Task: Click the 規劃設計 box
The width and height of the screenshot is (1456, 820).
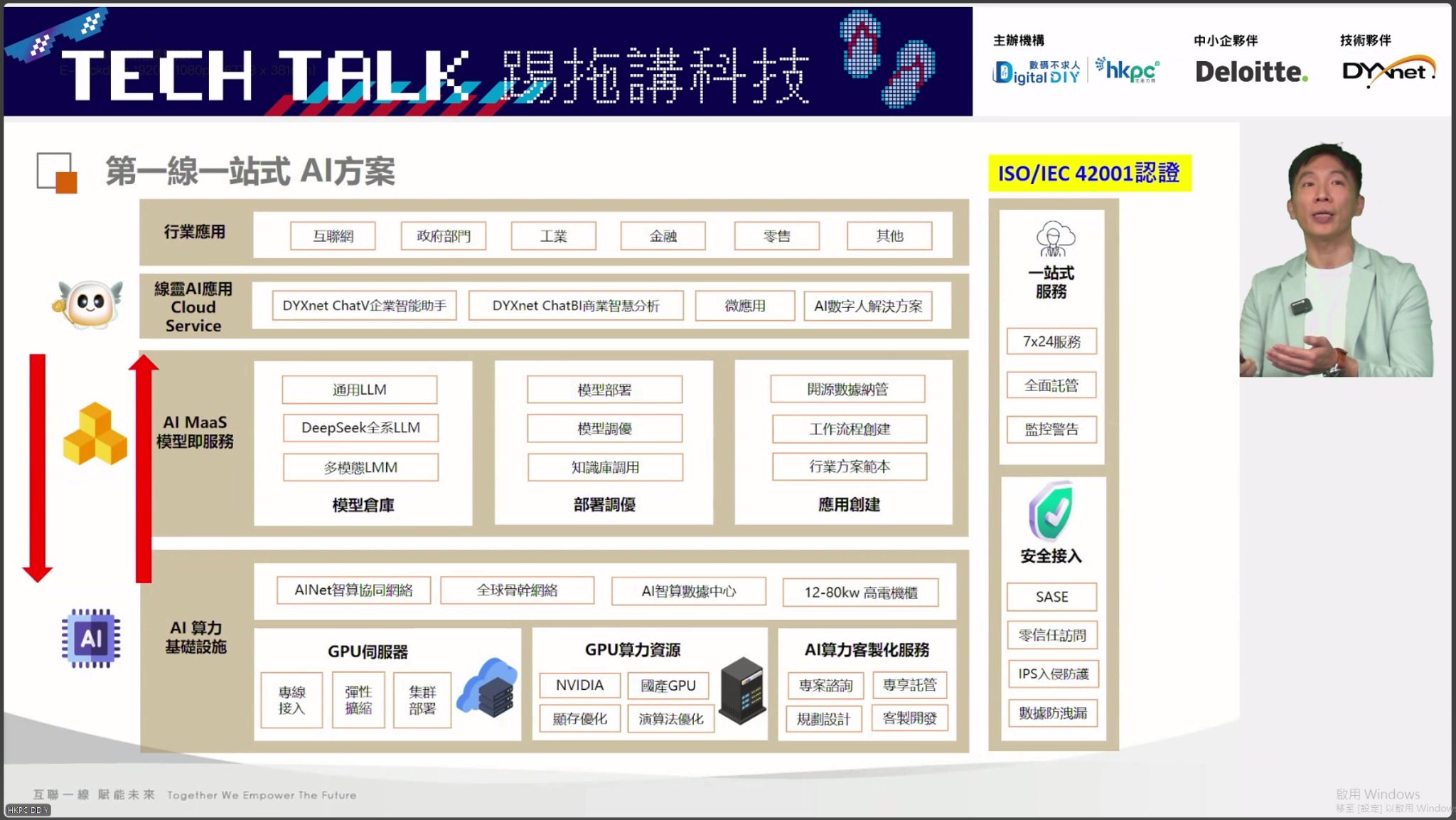Action: click(823, 719)
